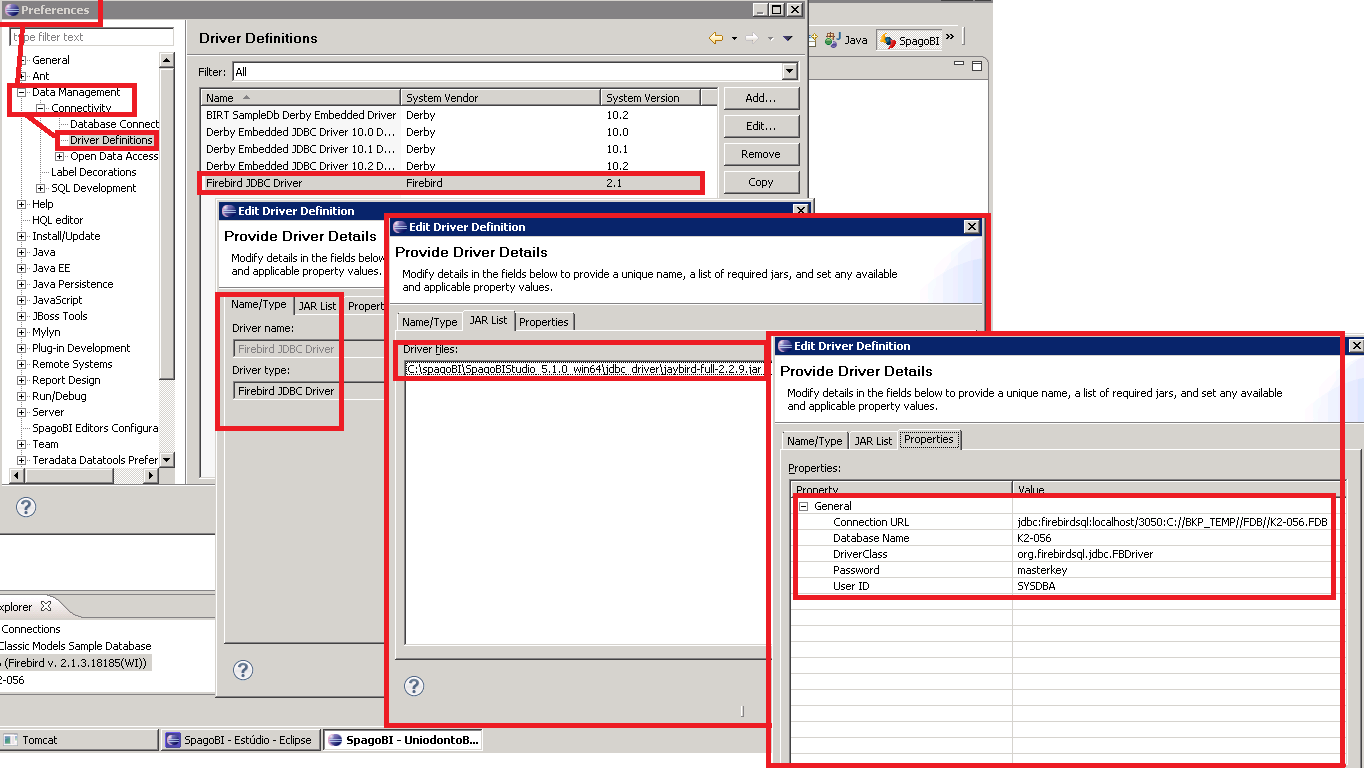
Task: Open the Filter combo box dropdown
Action: coord(790,72)
